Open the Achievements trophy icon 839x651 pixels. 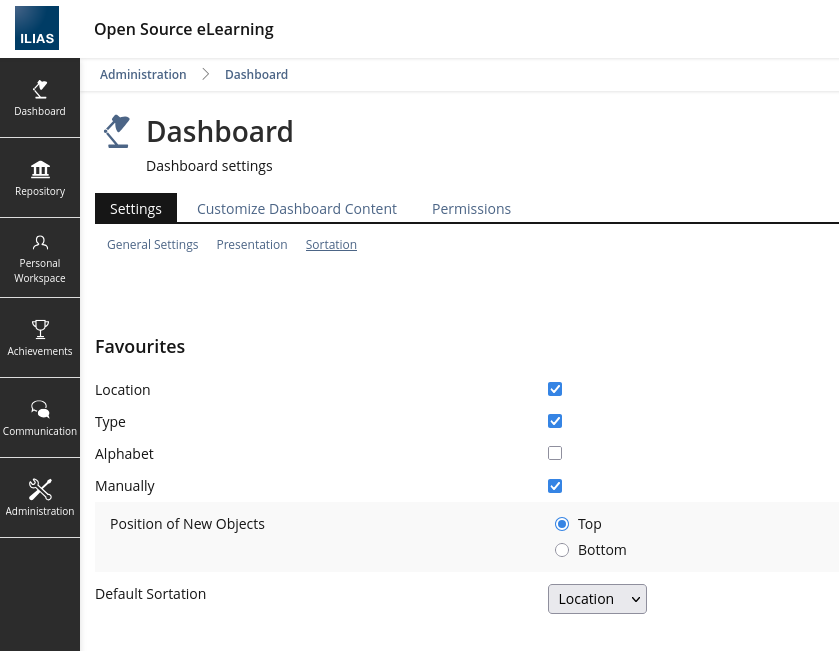40,328
